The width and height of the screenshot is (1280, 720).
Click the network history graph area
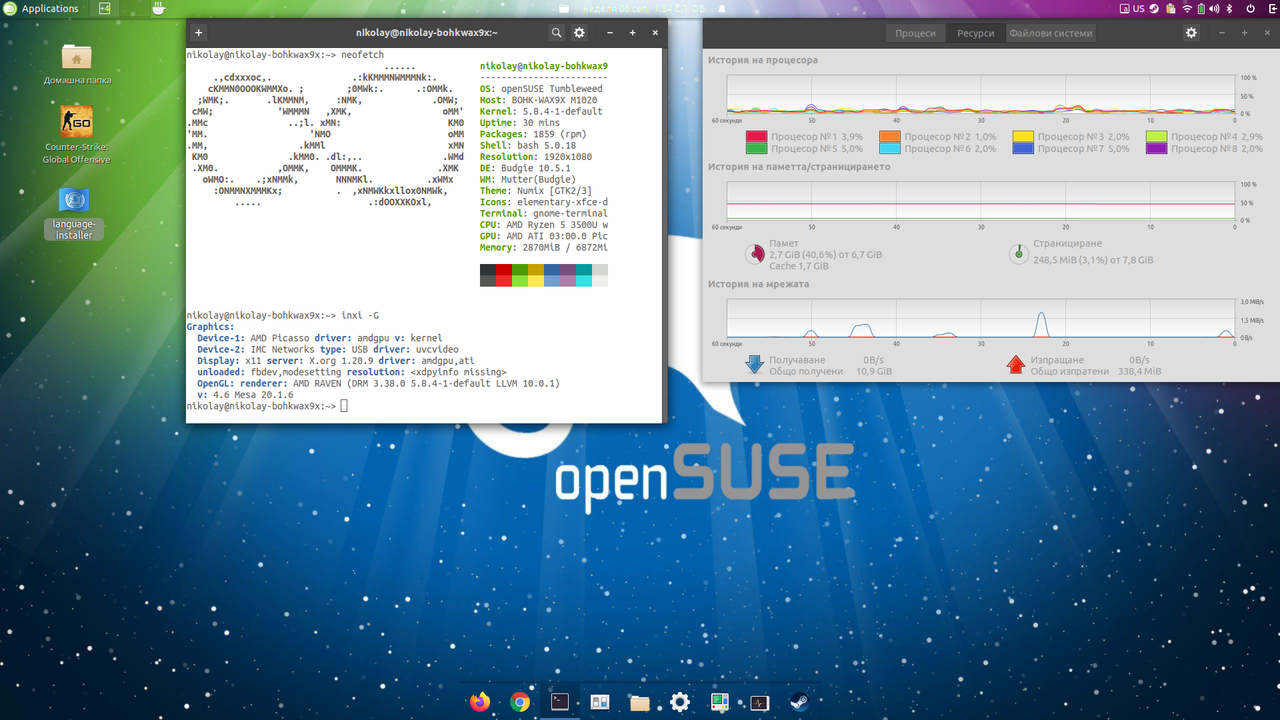982,319
